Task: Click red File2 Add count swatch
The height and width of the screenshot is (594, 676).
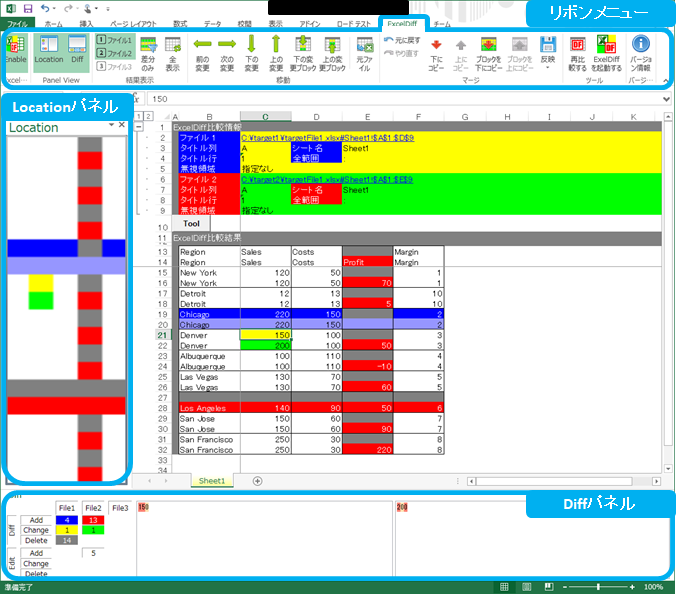Action: click(93, 520)
